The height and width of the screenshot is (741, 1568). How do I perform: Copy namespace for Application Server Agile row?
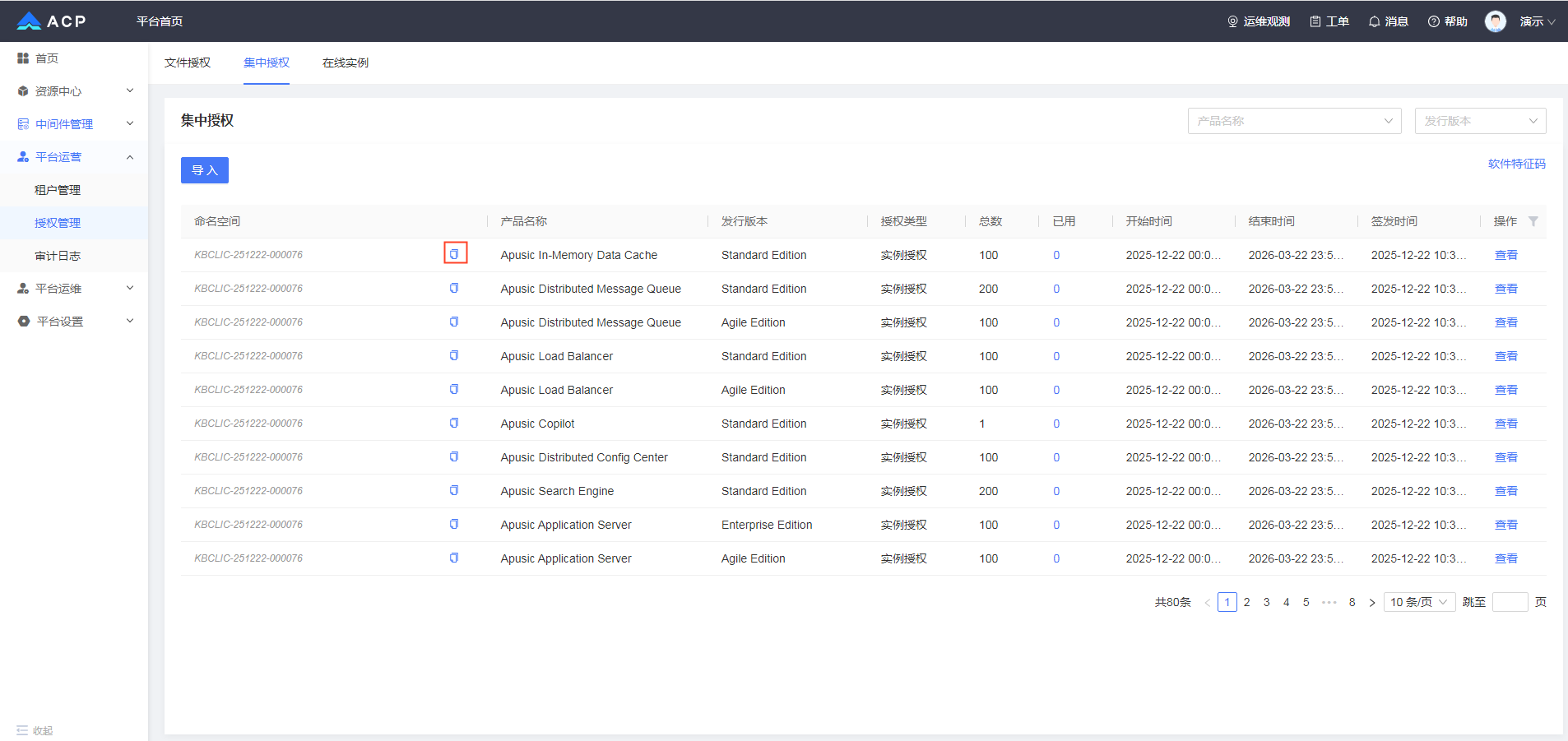pos(454,558)
